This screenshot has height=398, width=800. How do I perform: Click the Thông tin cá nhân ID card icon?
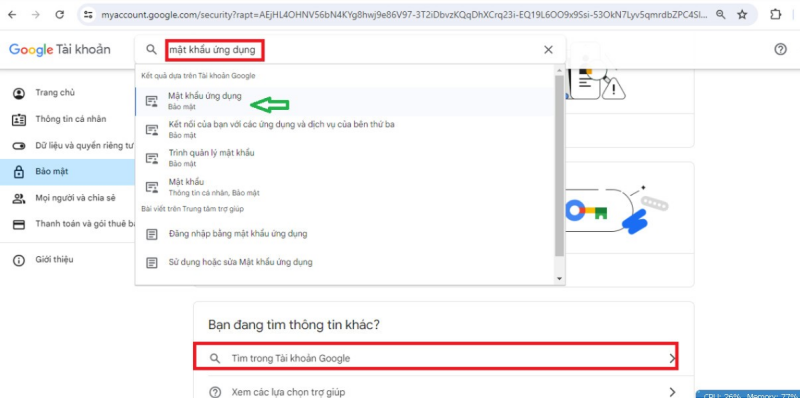tap(19, 120)
